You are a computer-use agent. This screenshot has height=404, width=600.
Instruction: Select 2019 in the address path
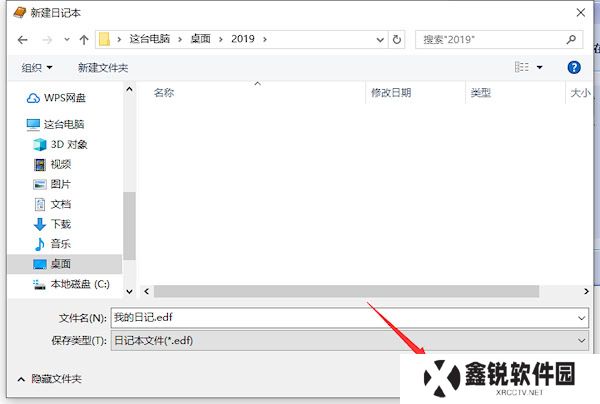point(243,39)
